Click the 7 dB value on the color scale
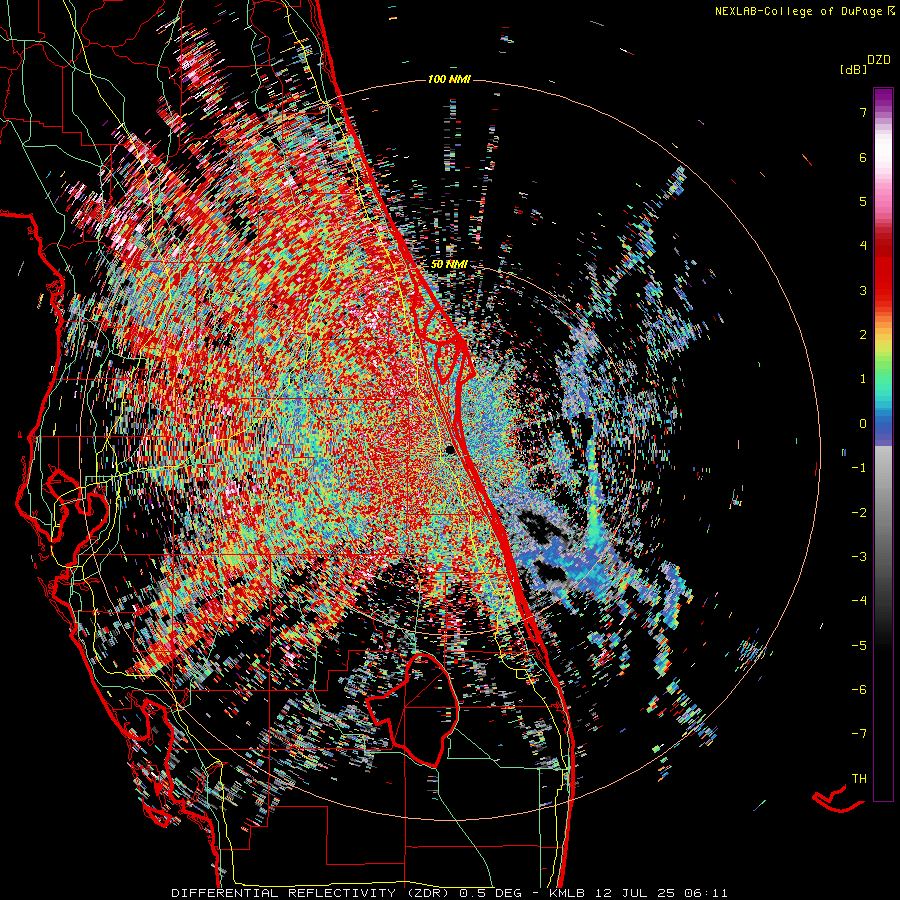900x900 pixels. (x=863, y=112)
